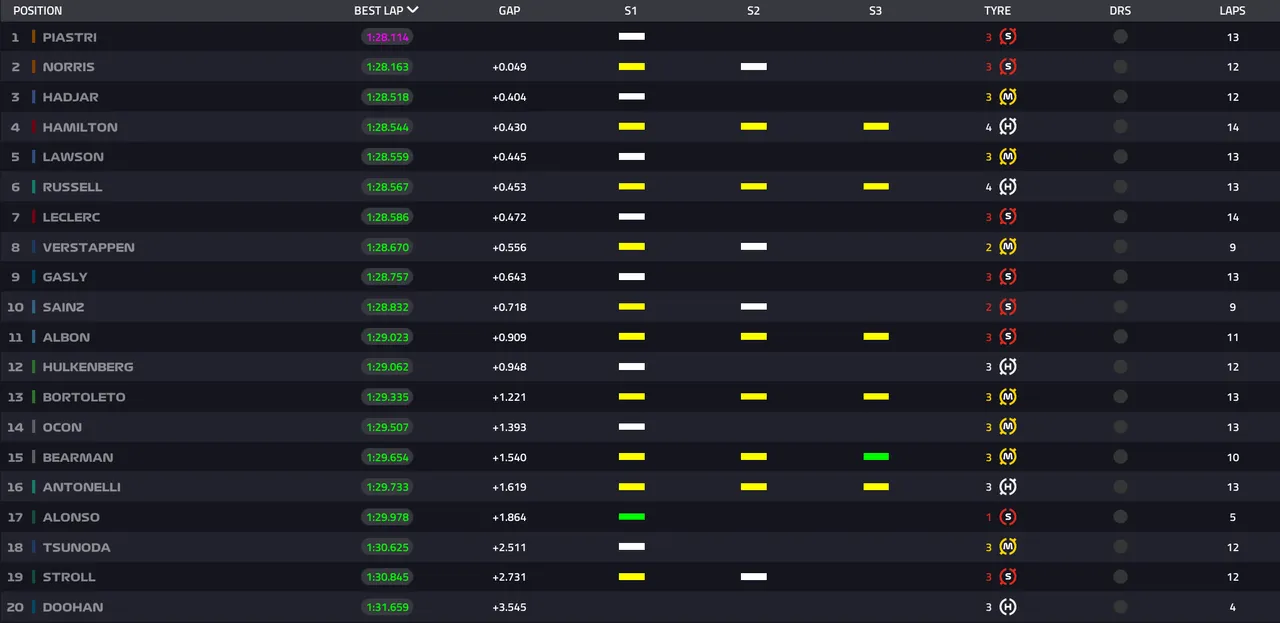Viewport: 1280px width, 623px height.
Task: Click the +0.556 gap value
Action: click(x=509, y=247)
